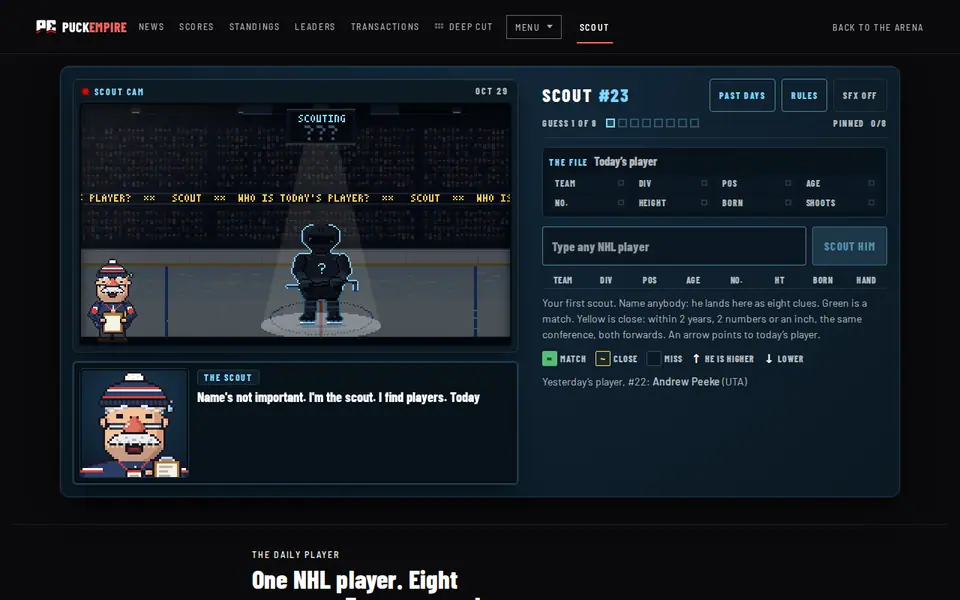This screenshot has width=960, height=600.
Task: Click the Scouting ??? scoreboard sign
Action: coord(321,126)
